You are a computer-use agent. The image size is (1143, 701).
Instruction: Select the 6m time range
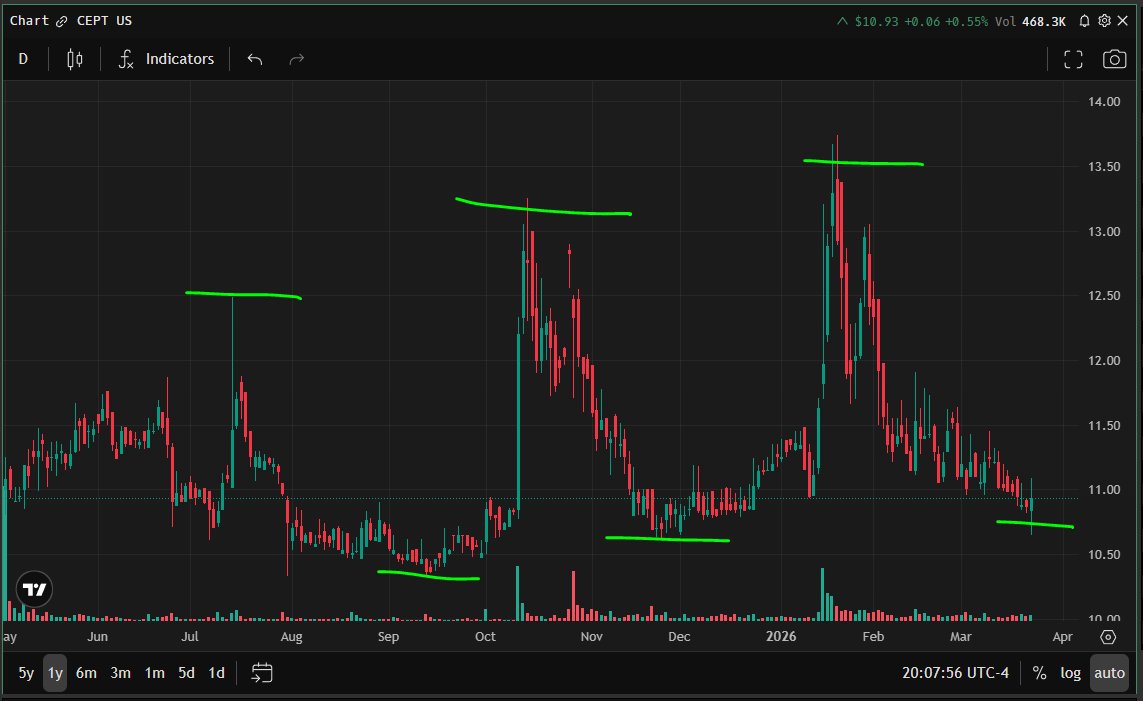(x=86, y=673)
